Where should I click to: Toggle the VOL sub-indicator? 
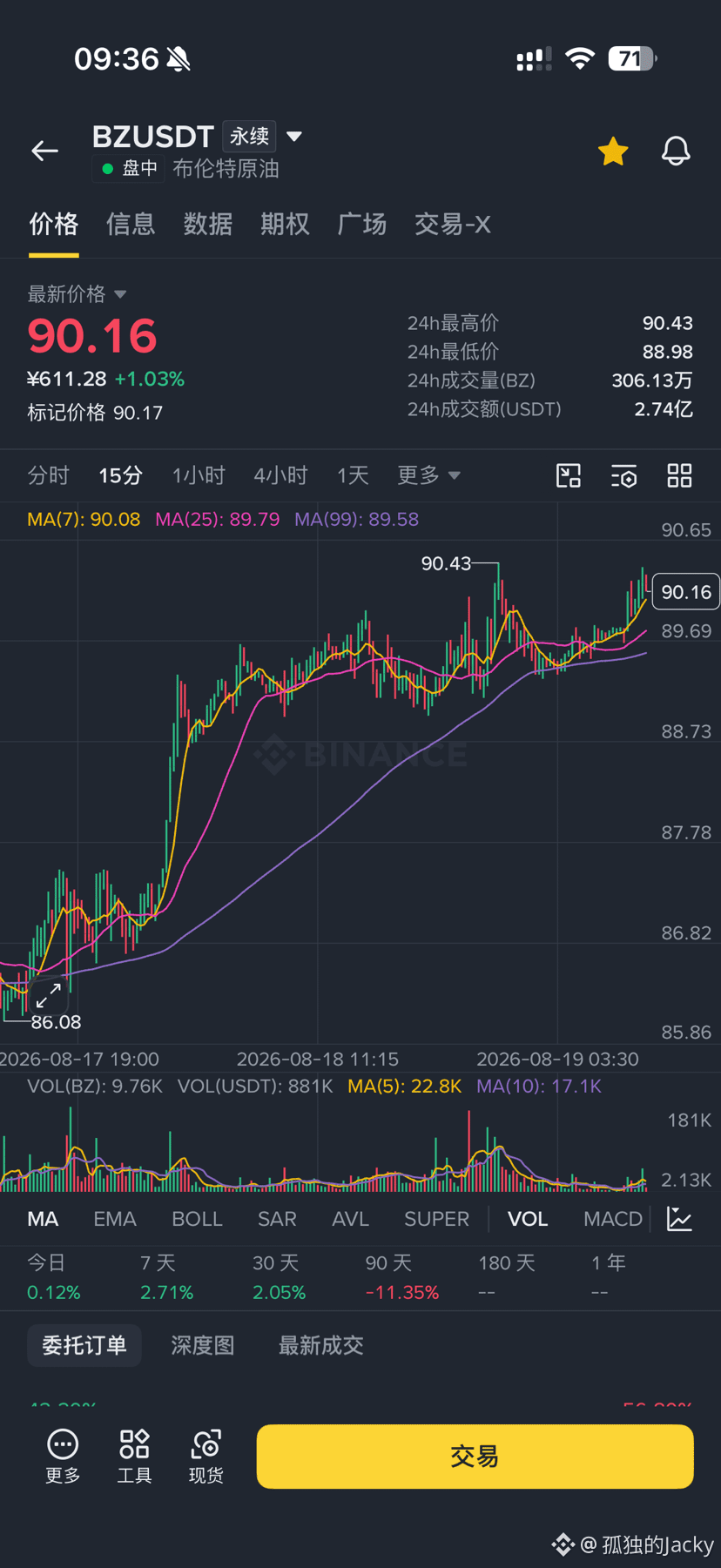pyautogui.click(x=528, y=1219)
